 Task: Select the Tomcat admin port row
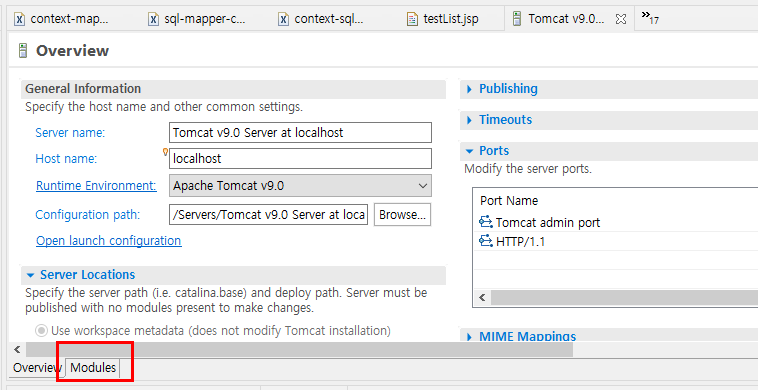(x=615, y=222)
